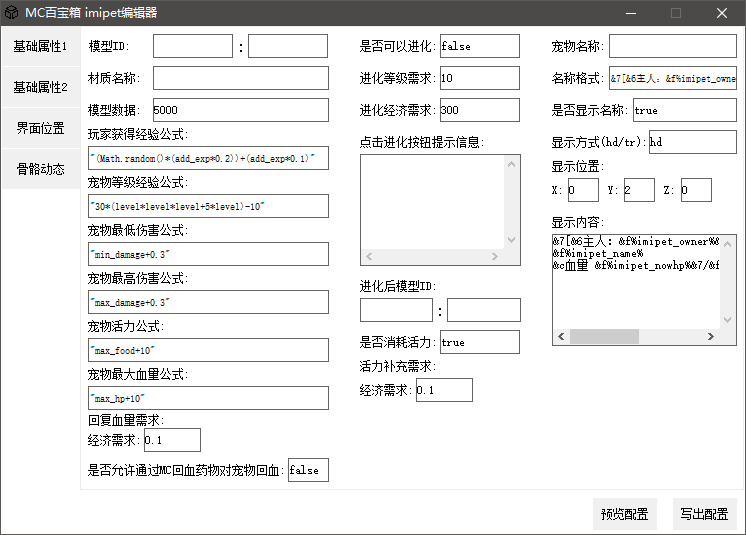
Task: Click 提示信息 box scroll up arrow
Action: pos(511,164)
